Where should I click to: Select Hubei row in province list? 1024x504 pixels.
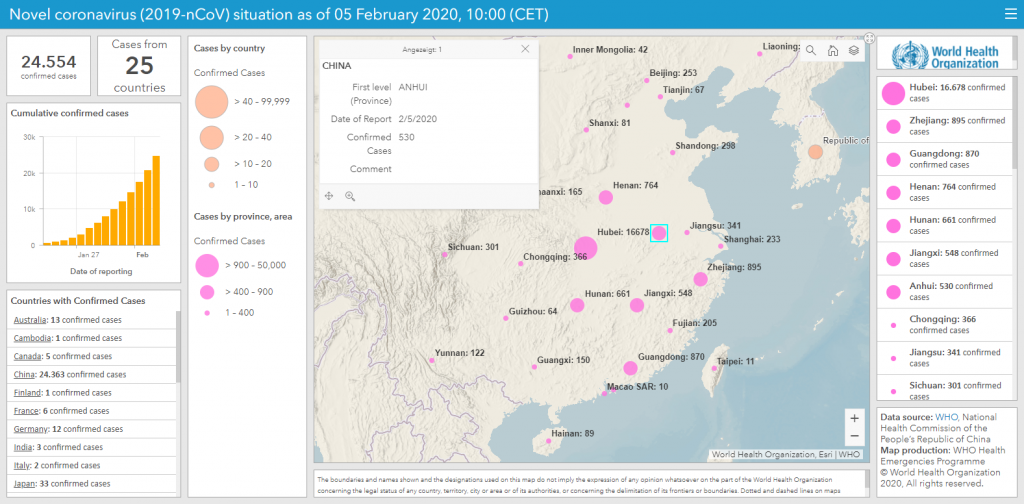coord(944,93)
